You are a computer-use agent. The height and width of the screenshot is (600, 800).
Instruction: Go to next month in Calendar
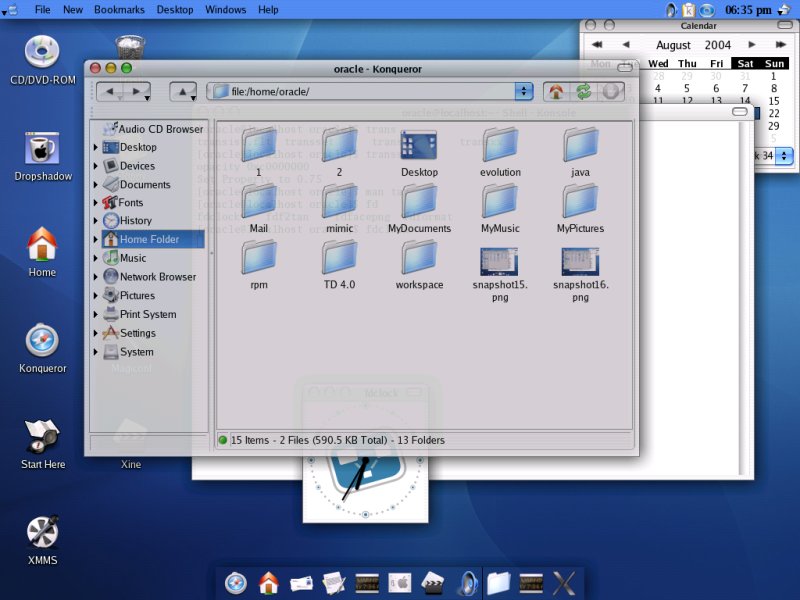(x=752, y=45)
